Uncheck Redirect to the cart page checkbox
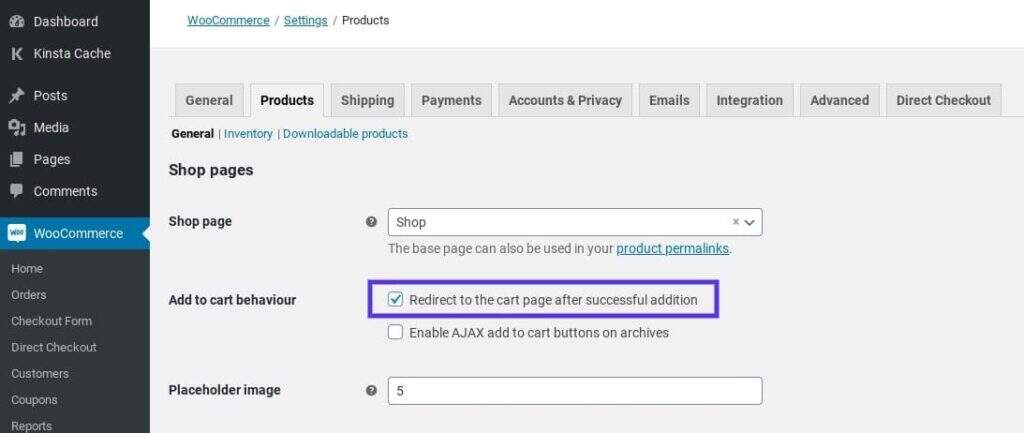 click(396, 299)
